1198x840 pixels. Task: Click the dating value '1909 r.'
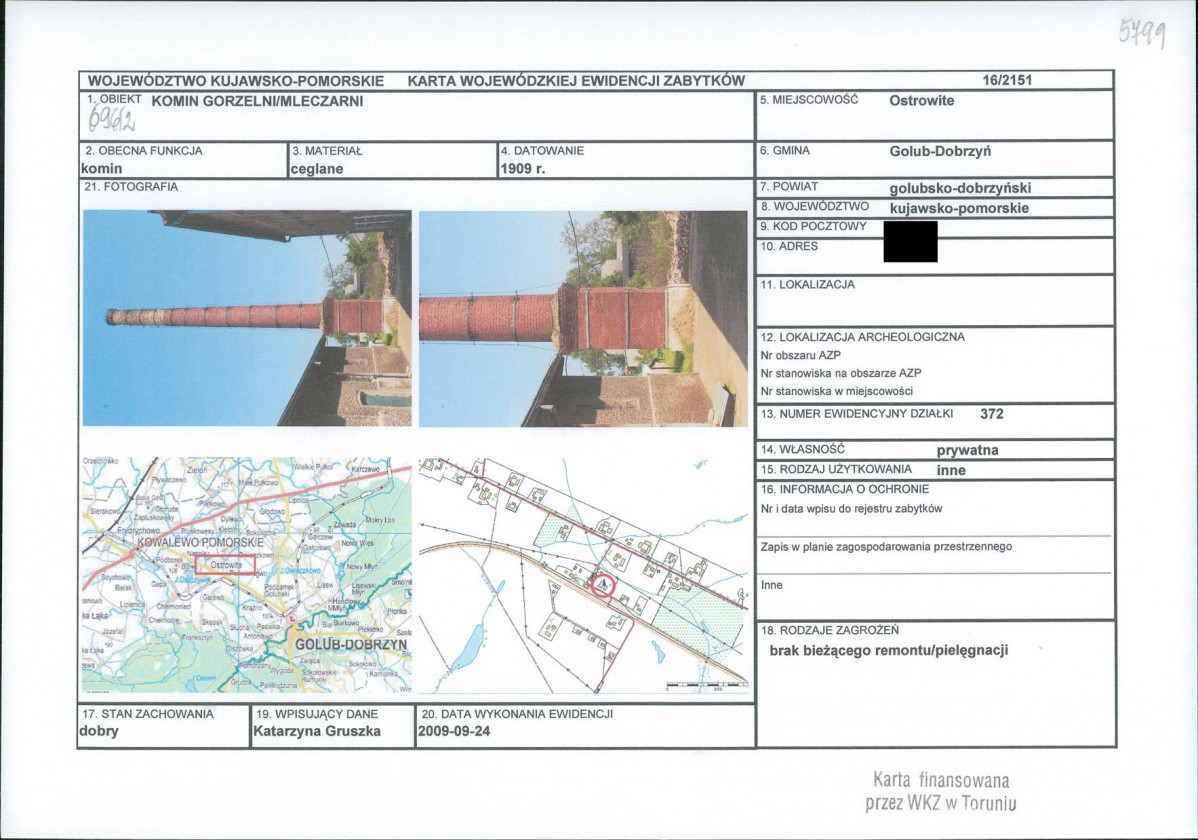(x=523, y=169)
